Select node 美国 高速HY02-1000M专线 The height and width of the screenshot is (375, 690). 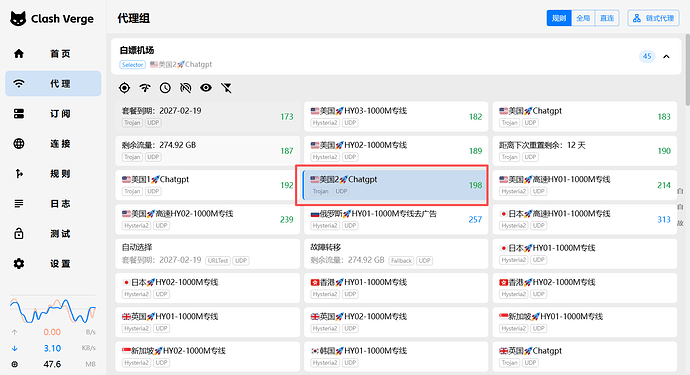(207, 220)
